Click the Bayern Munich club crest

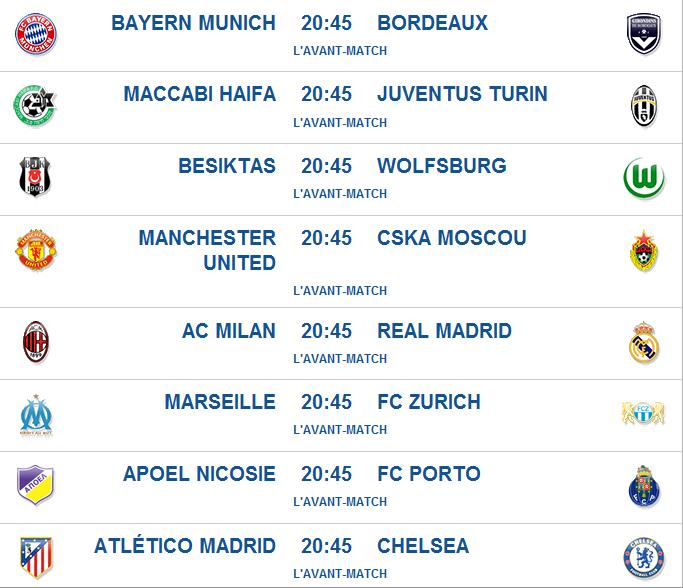(36, 34)
